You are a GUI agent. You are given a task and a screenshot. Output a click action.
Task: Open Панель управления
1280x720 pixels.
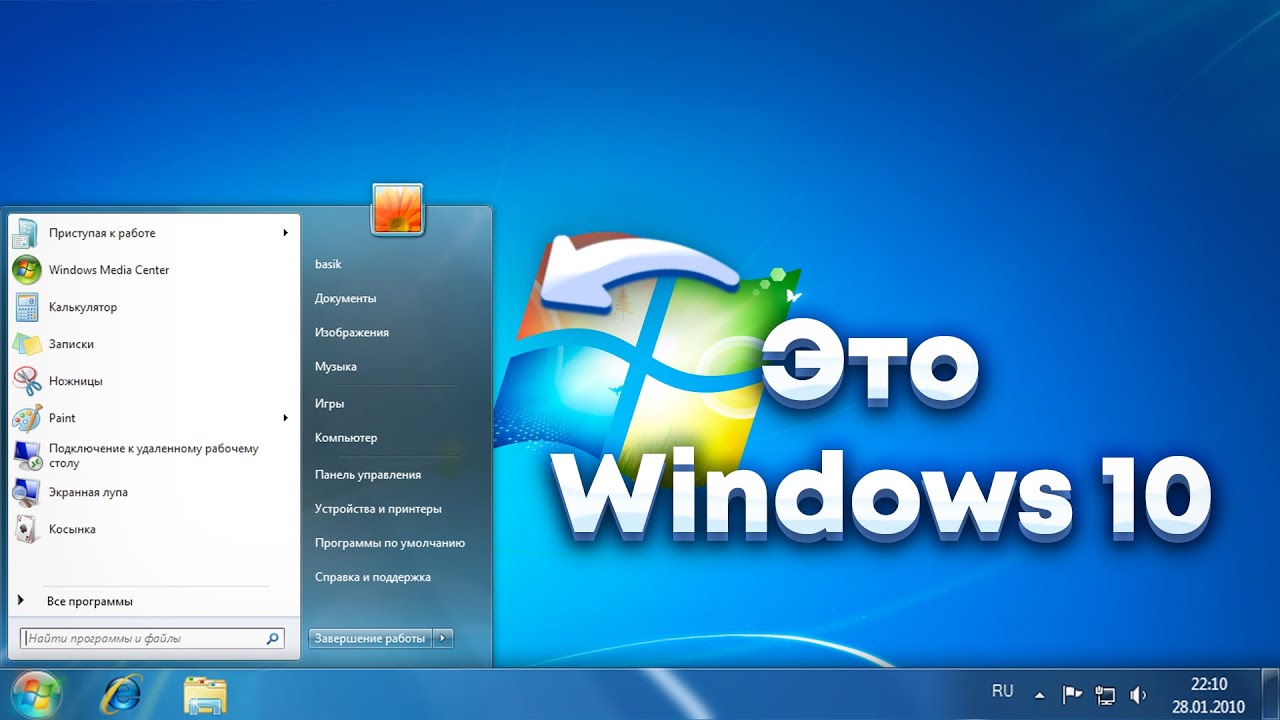click(x=368, y=475)
